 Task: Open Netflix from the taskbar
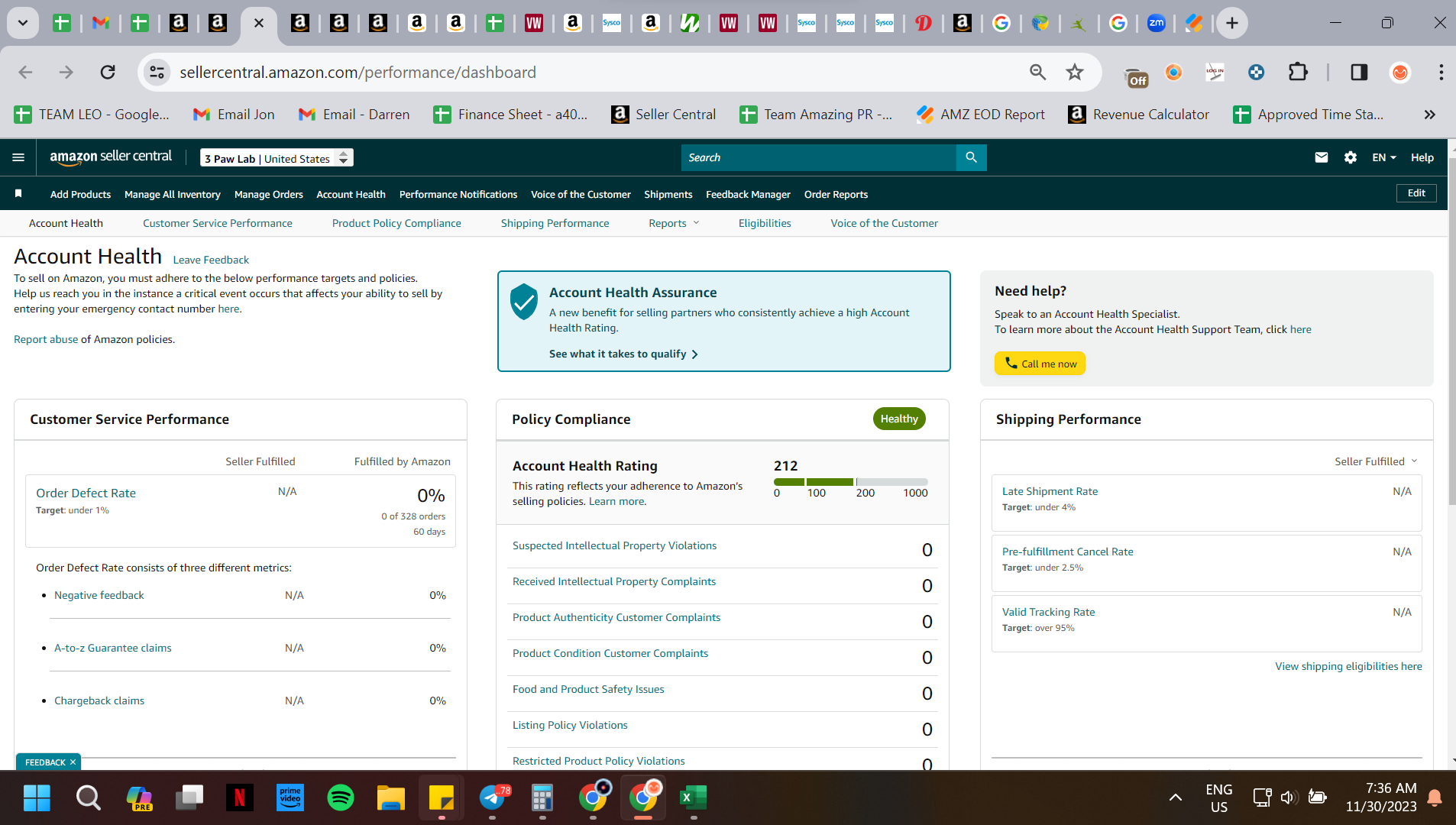(x=240, y=798)
